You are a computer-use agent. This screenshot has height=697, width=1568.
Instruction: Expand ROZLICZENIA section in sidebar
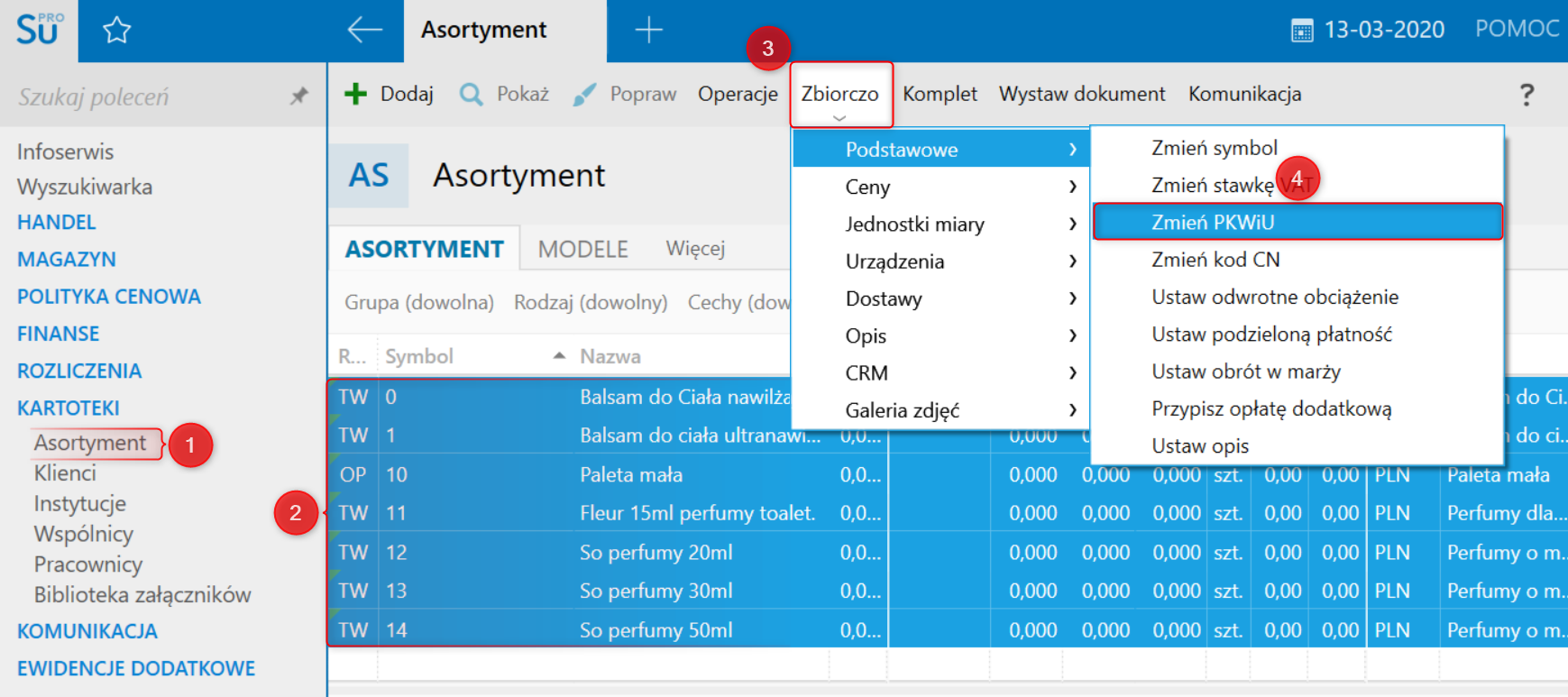point(79,371)
